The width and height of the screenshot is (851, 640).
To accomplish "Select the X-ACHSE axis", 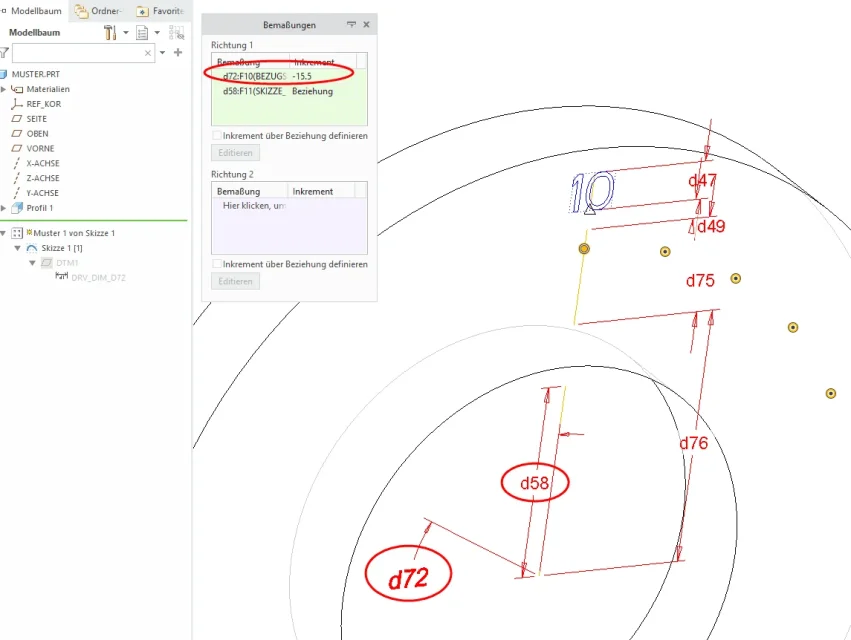I will (x=43, y=163).
